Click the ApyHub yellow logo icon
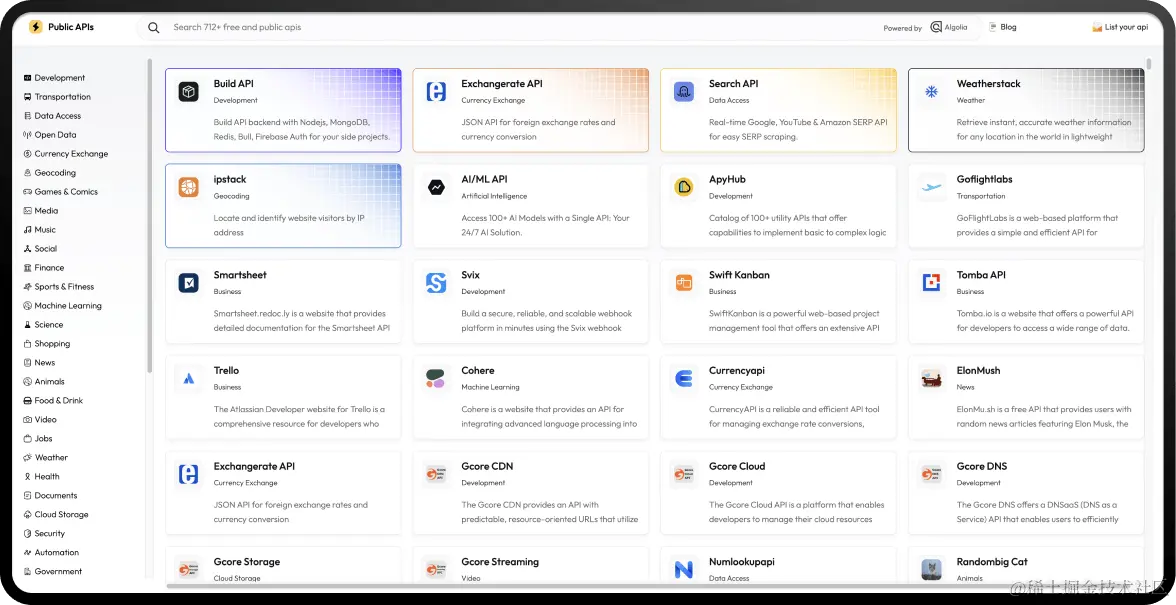Screen dimensions: 1176x605 (x=683, y=187)
